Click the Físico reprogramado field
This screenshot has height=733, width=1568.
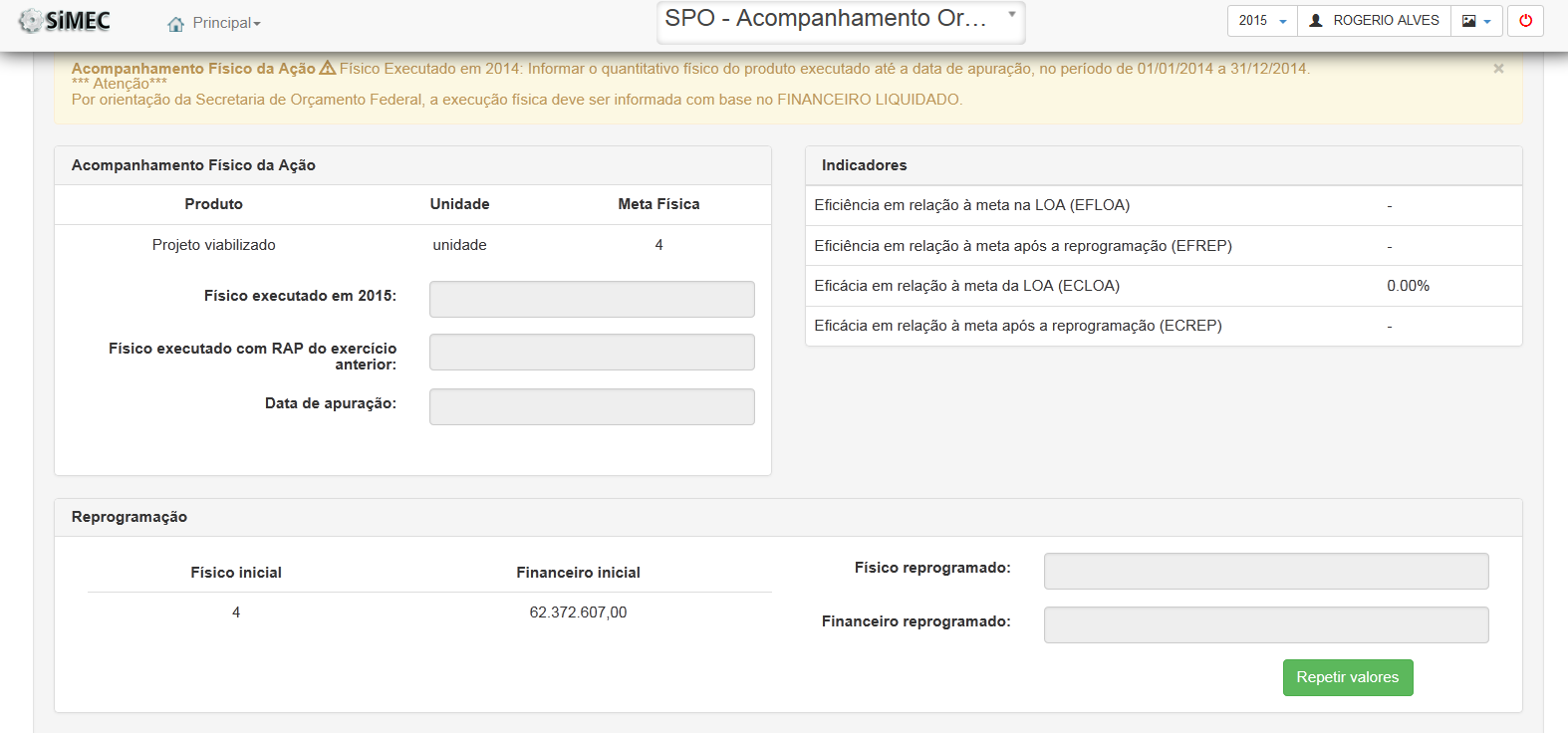pyautogui.click(x=1266, y=571)
